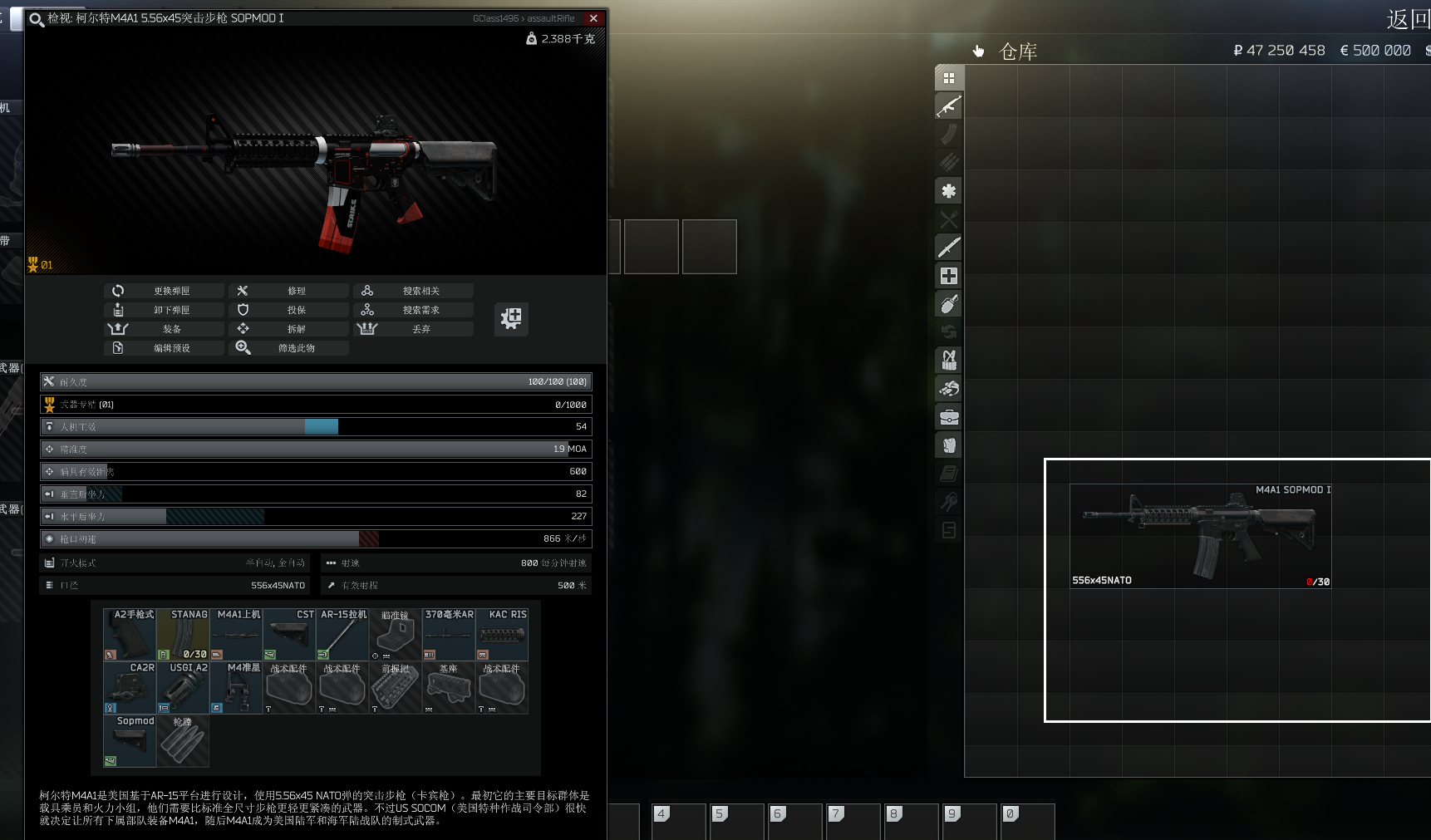This screenshot has width=1431, height=840.
Task: Select 搜索需求 required search
Action: click(x=413, y=310)
